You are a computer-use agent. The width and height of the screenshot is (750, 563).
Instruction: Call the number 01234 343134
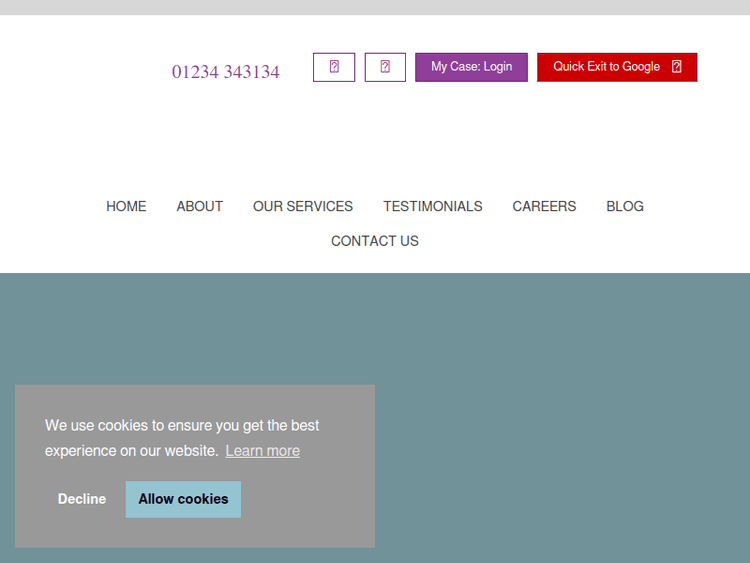(226, 72)
